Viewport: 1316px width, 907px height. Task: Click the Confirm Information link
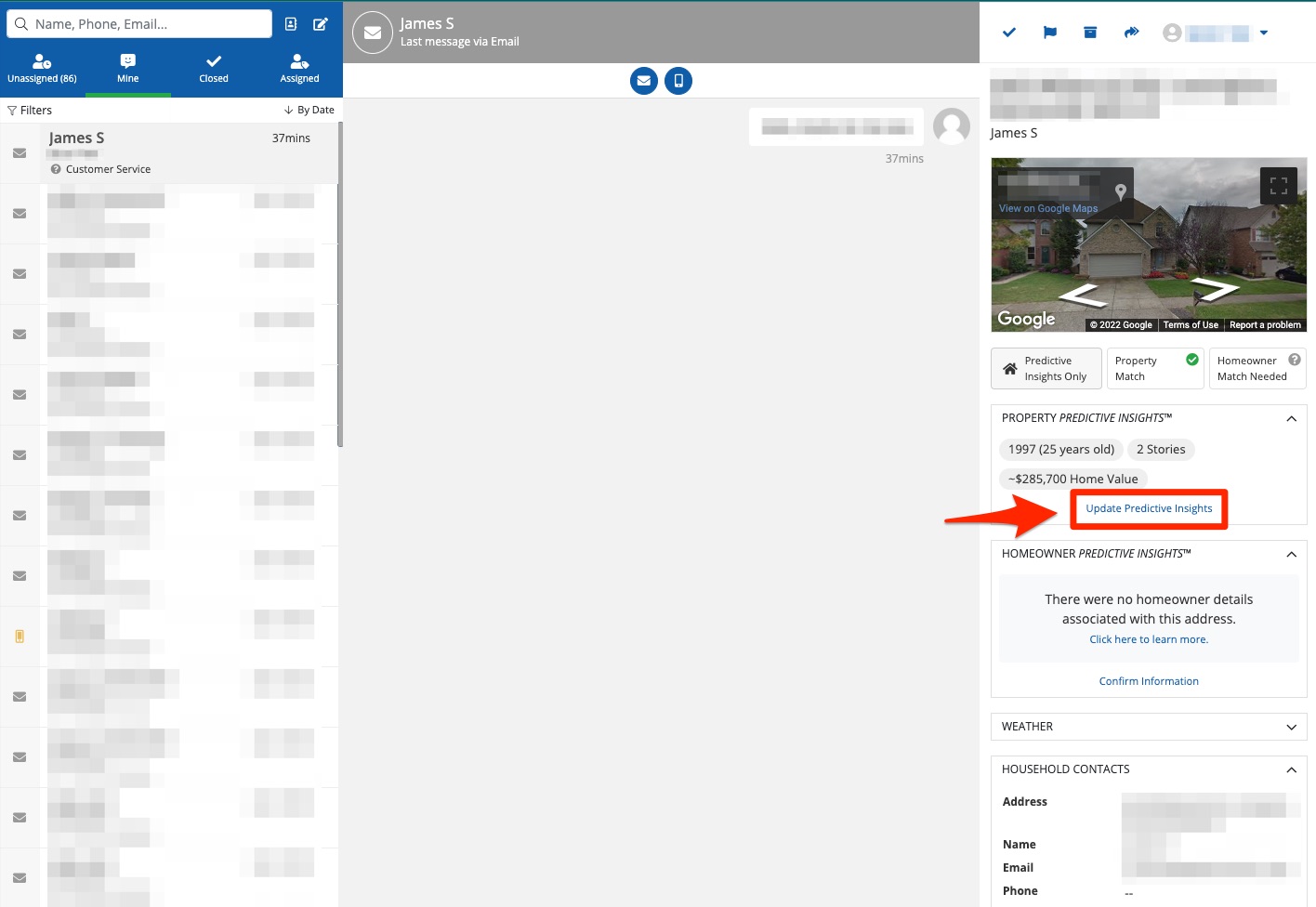tap(1149, 681)
